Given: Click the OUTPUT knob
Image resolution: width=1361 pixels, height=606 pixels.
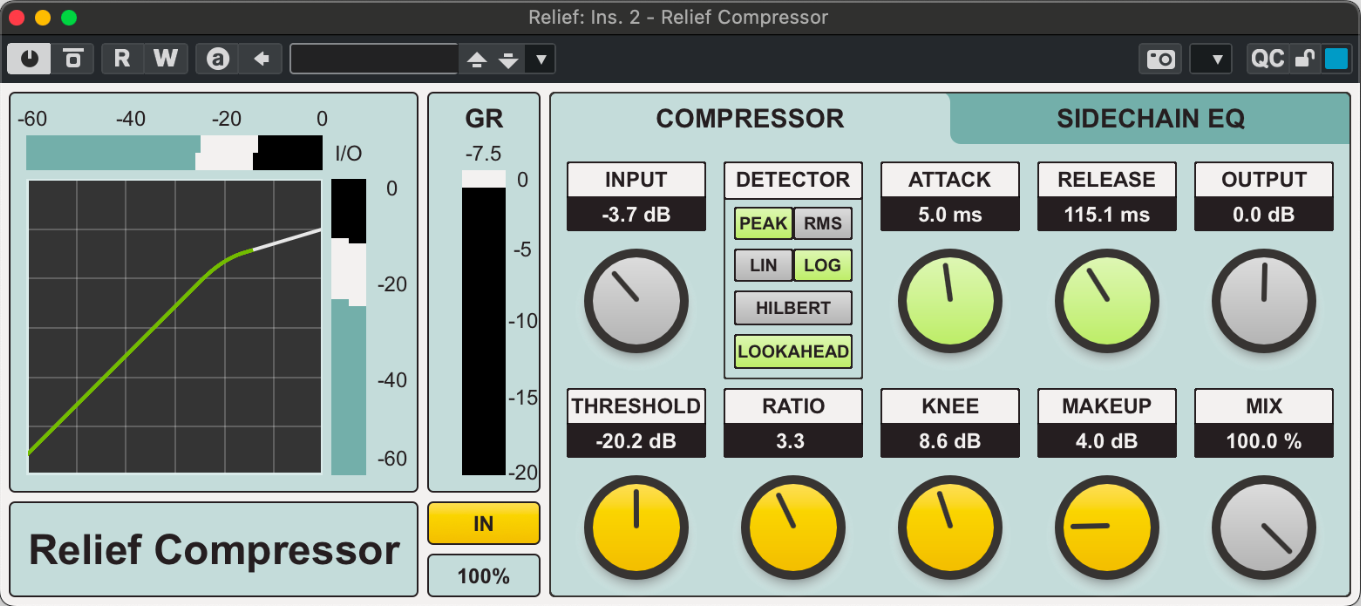Looking at the screenshot, I should pyautogui.click(x=1264, y=301).
